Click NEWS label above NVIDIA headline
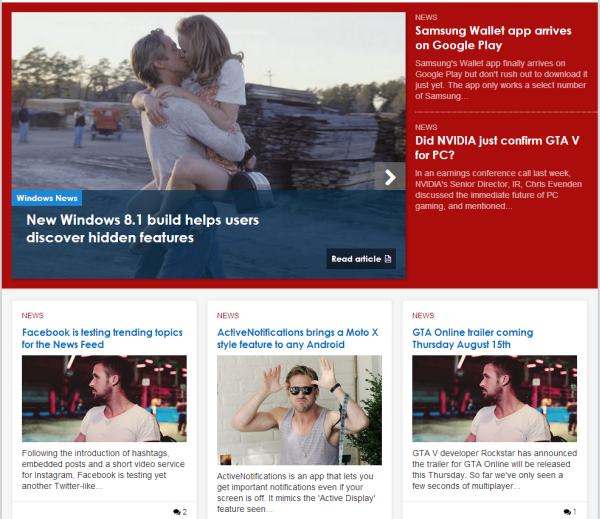The width and height of the screenshot is (600, 519). [x=426, y=127]
